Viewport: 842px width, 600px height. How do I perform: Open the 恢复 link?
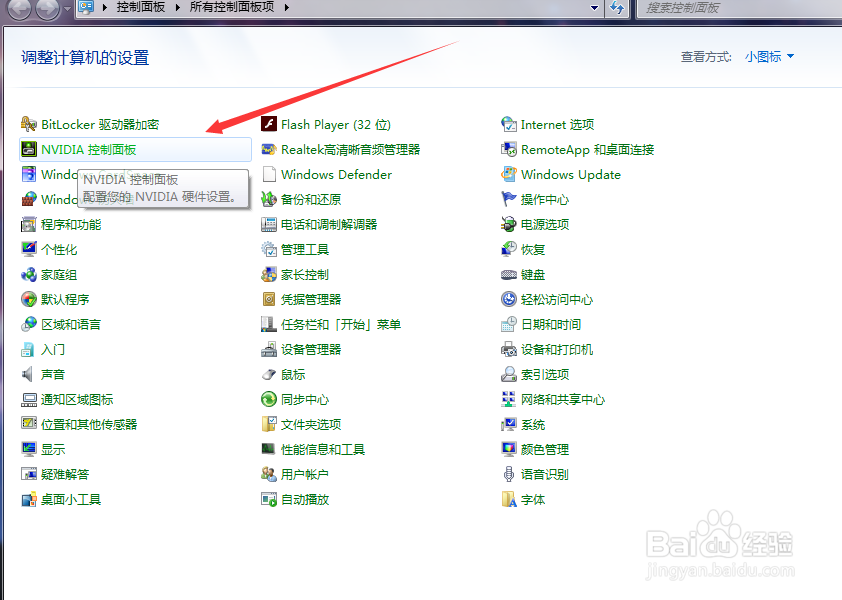[x=533, y=249]
